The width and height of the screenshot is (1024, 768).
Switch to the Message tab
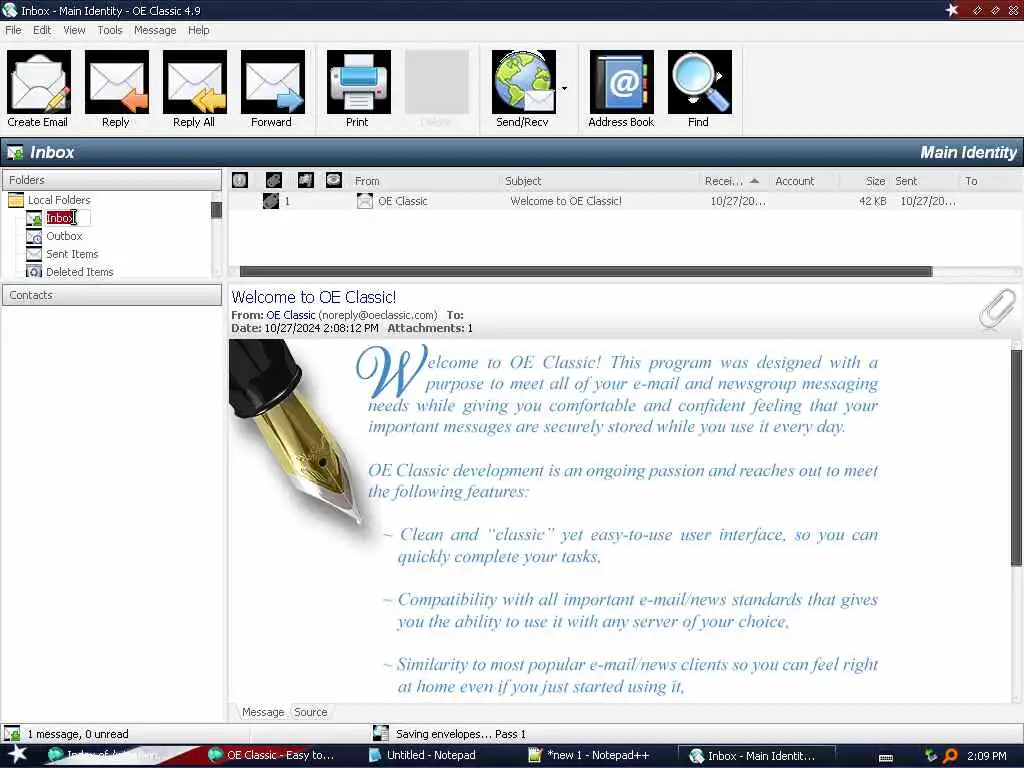click(x=263, y=712)
